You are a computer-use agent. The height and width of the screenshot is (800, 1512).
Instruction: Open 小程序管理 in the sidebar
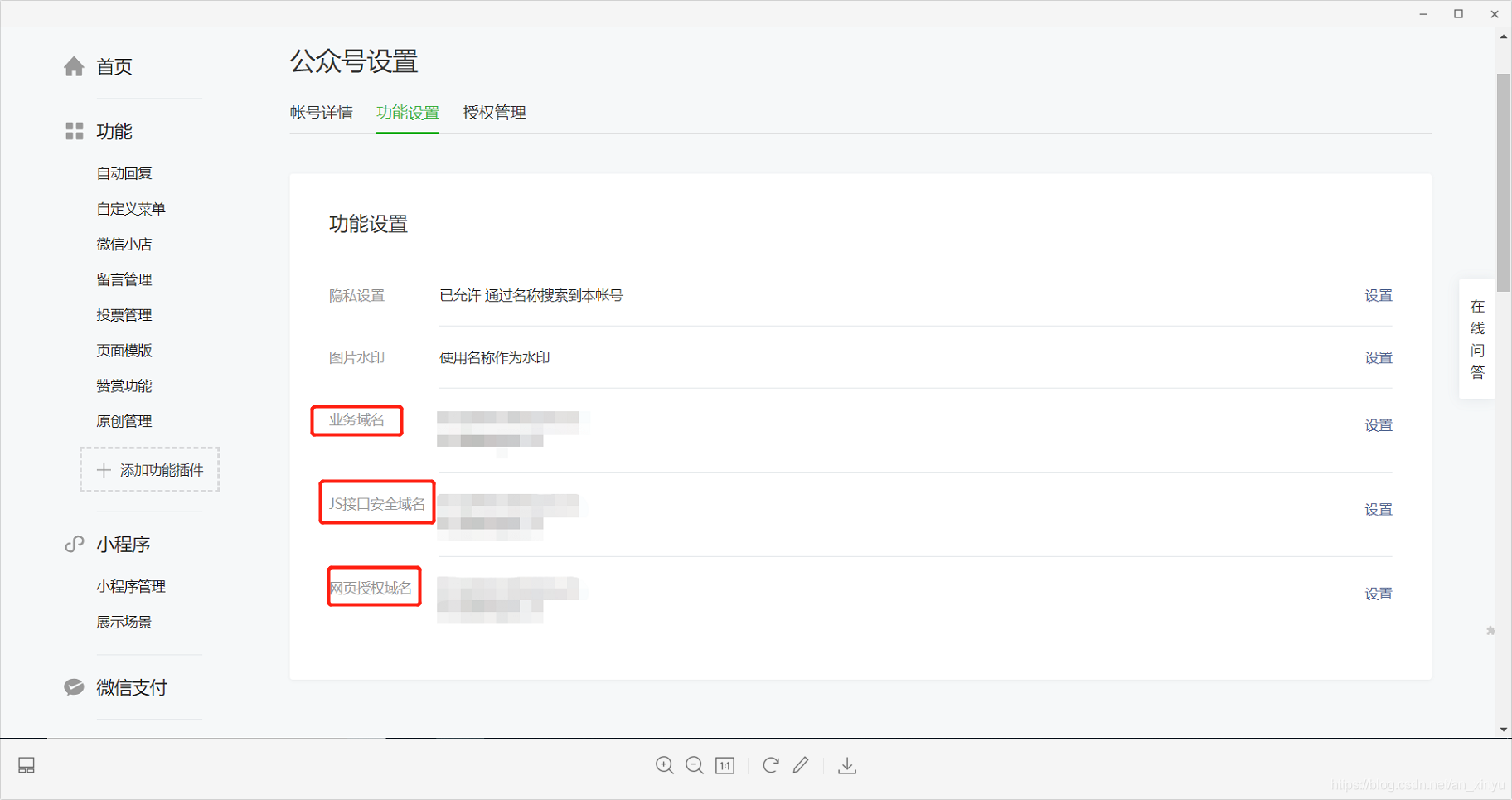pyautogui.click(x=131, y=586)
